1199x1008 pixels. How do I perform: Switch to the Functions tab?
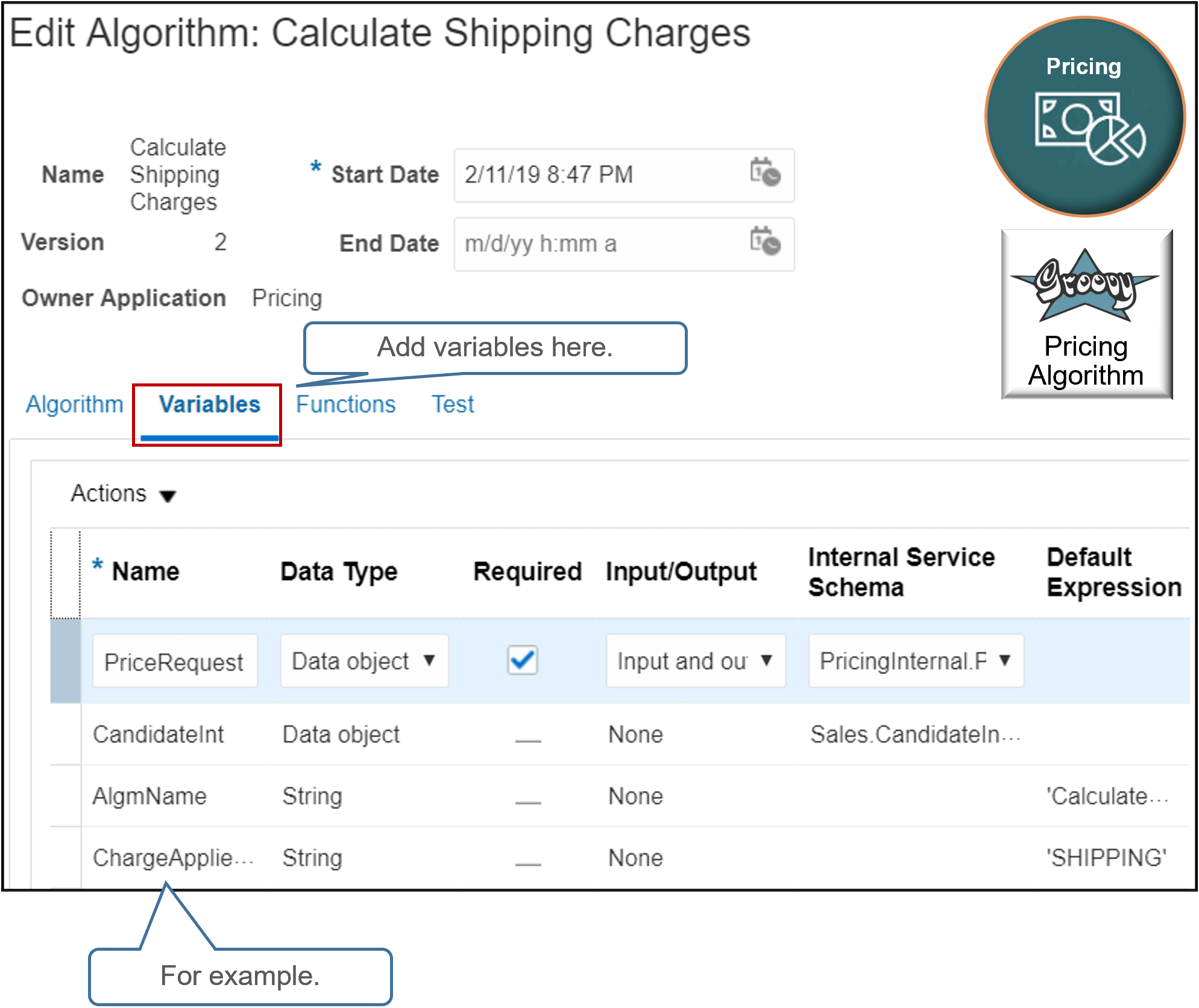[x=345, y=405]
